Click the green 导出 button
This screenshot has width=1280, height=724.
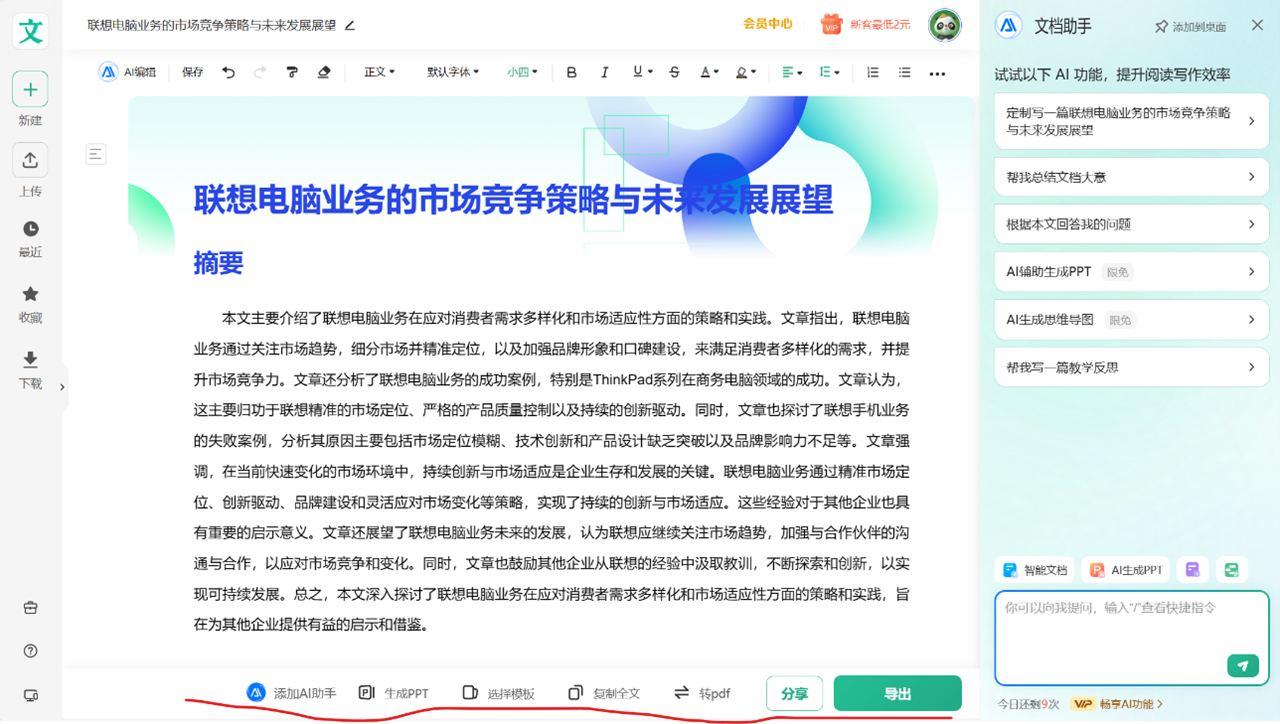897,693
